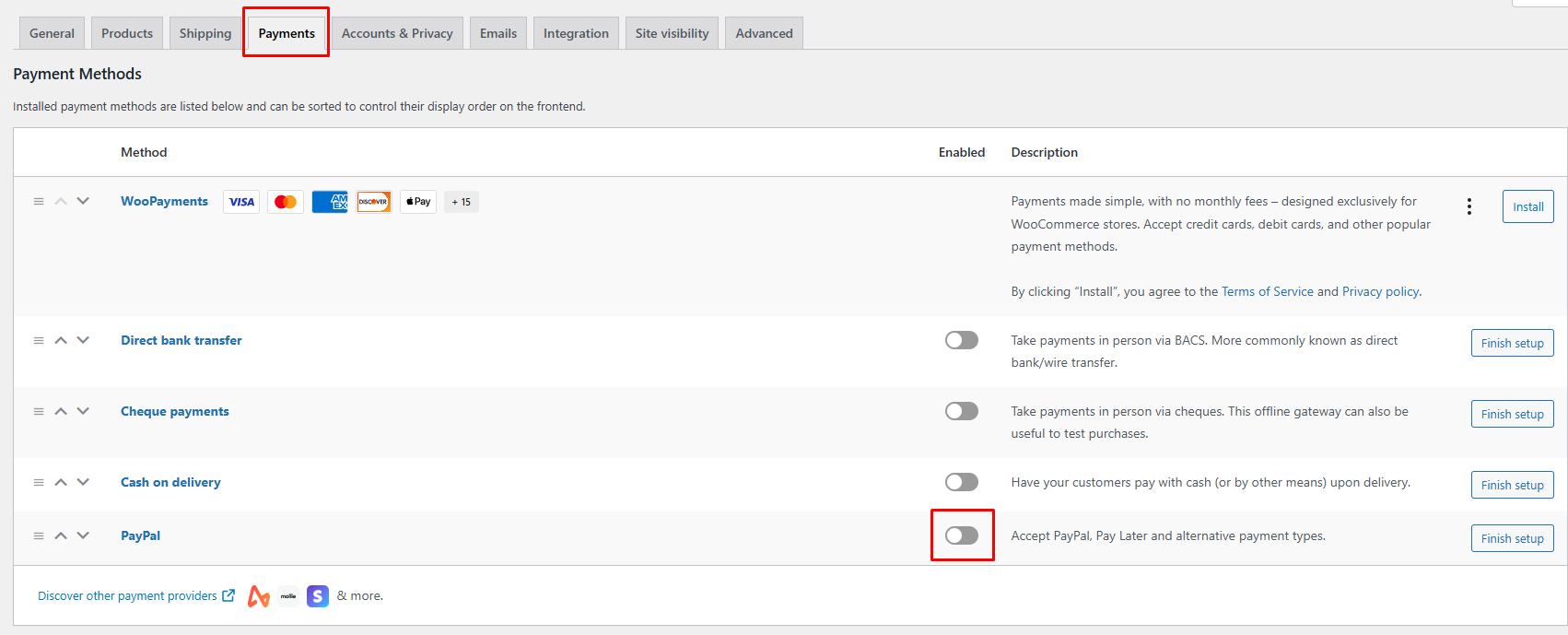The width and height of the screenshot is (1568, 635).
Task: Enable Direct bank transfer toggle
Action: (x=962, y=340)
